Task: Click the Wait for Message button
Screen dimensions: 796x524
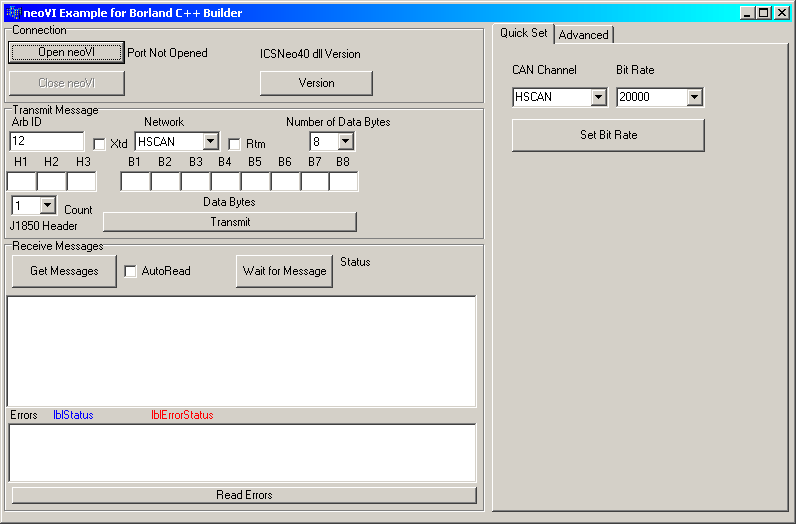Action: click(x=284, y=271)
